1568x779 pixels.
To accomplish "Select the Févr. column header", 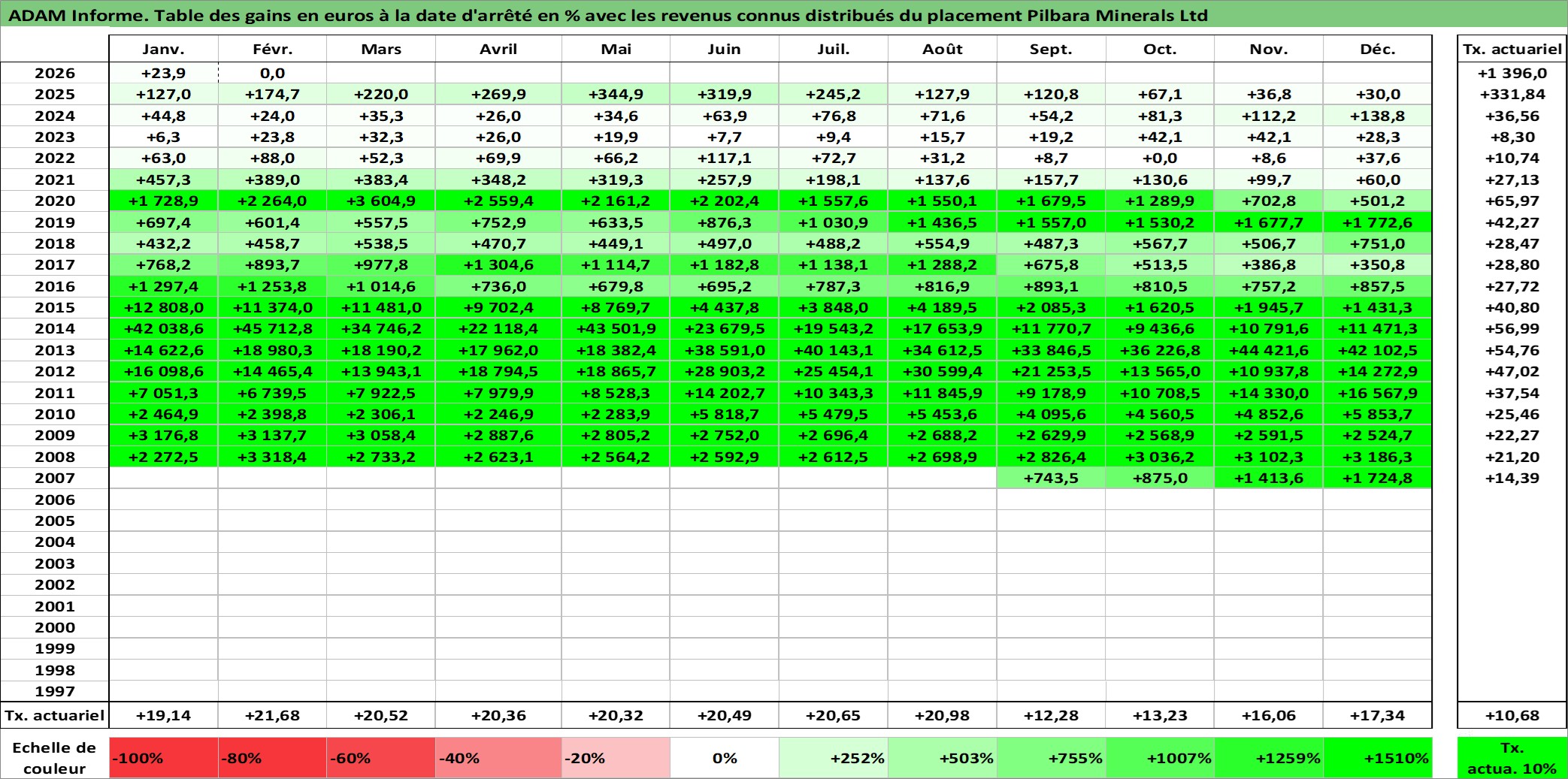I will pyautogui.click(x=272, y=49).
